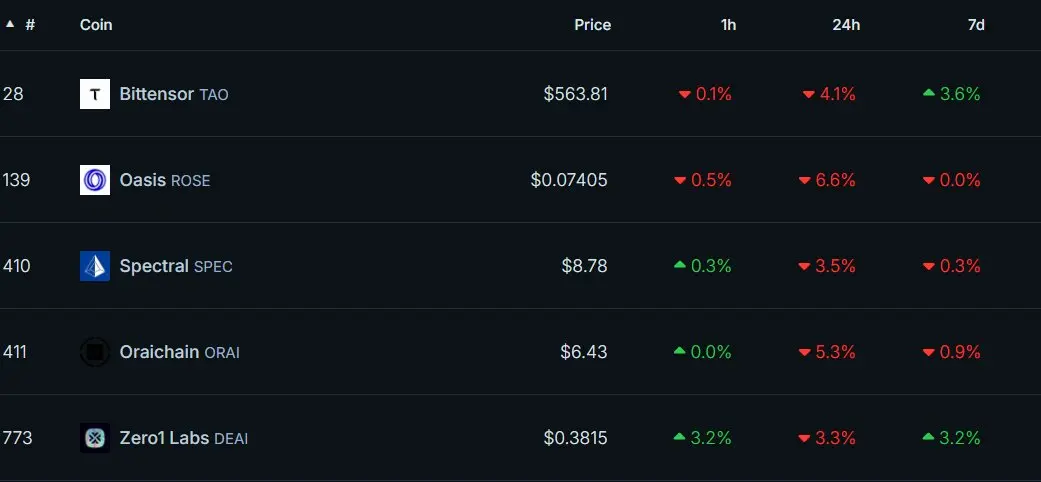Select the rank 411 row number
Viewport: 1041px width, 482px height.
tap(15, 352)
